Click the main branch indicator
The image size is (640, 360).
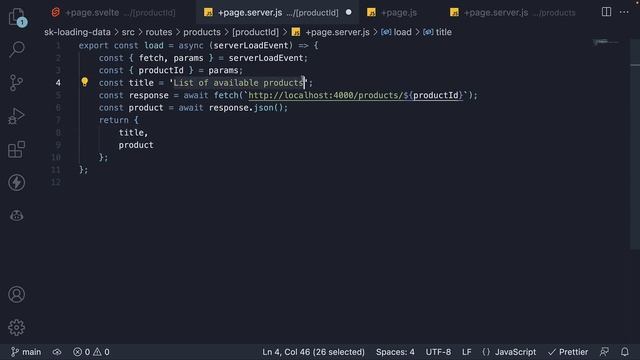(26, 352)
